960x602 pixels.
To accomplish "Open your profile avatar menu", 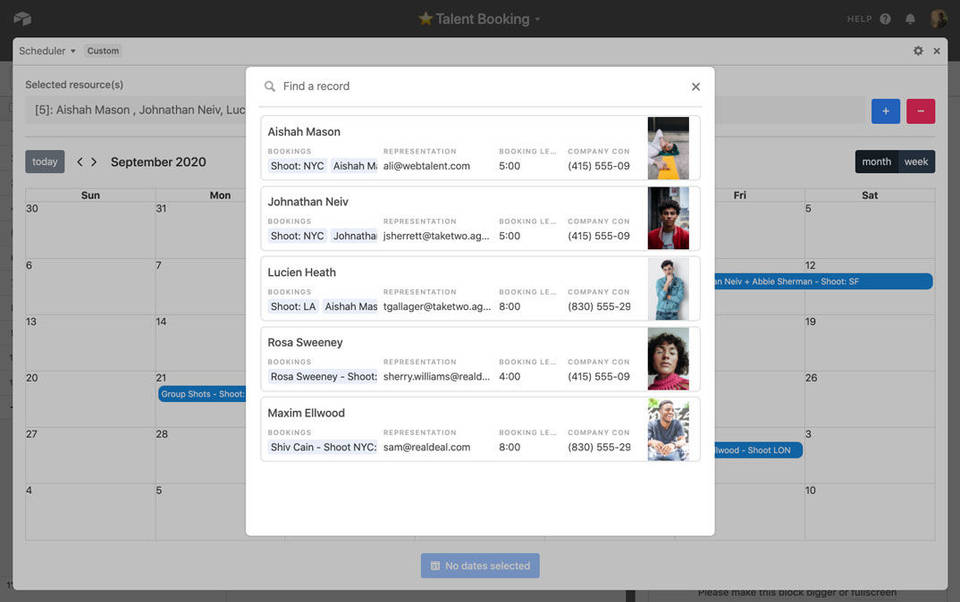I will pyautogui.click(x=938, y=18).
